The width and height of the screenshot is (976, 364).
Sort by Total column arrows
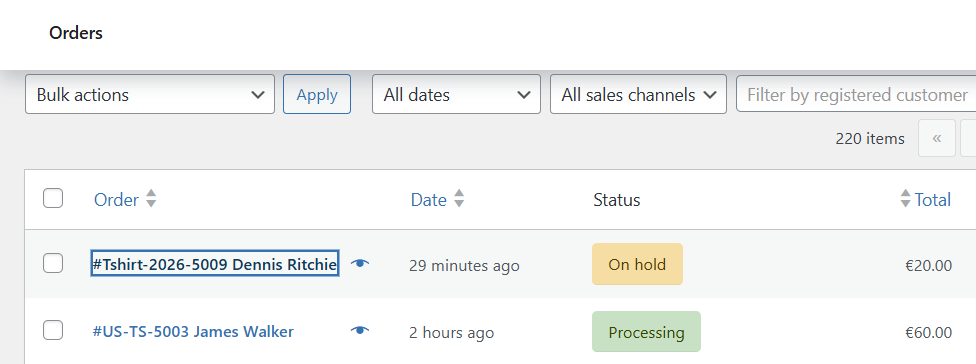[906, 199]
